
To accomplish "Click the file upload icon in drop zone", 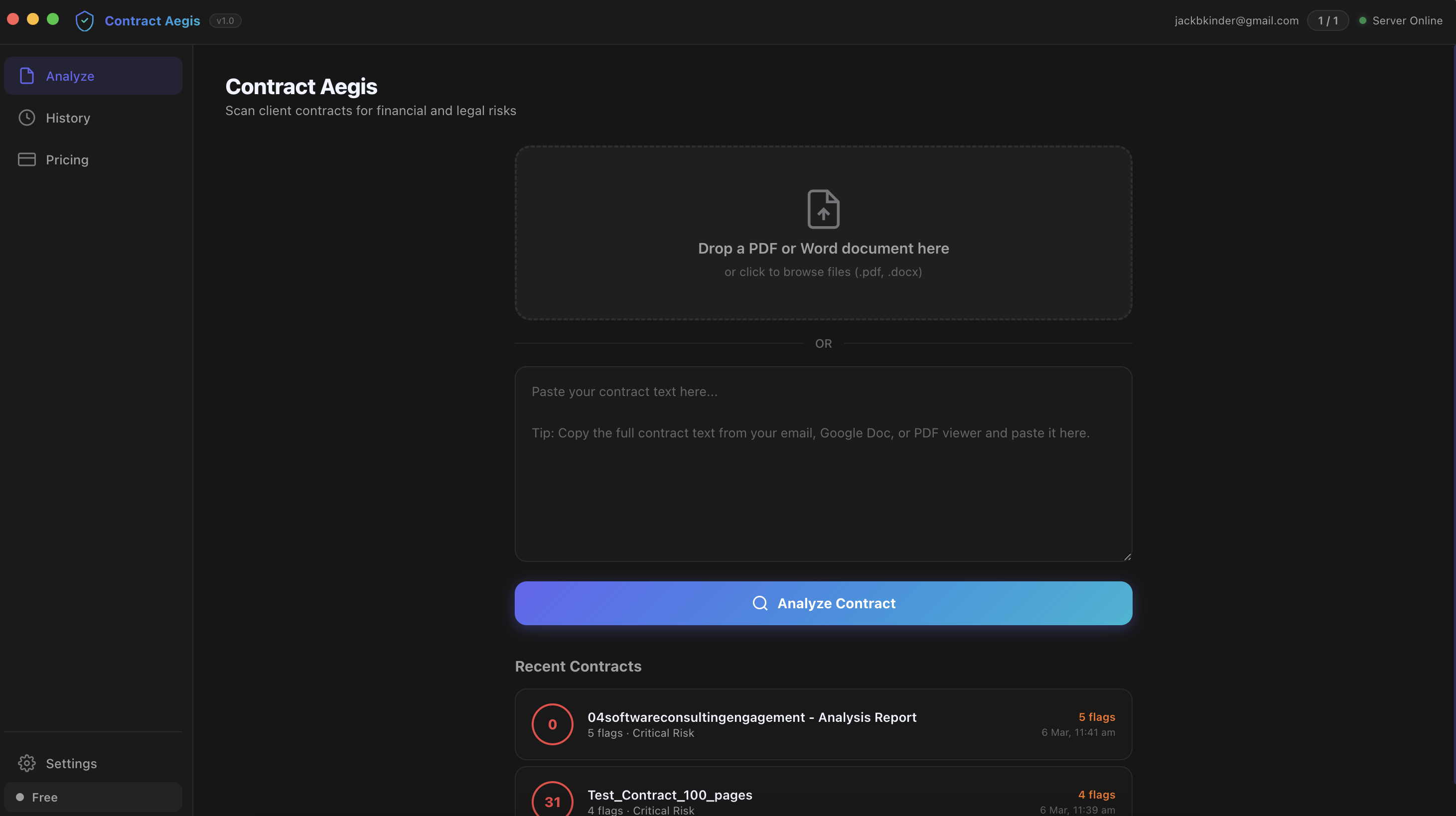I will (x=823, y=209).
